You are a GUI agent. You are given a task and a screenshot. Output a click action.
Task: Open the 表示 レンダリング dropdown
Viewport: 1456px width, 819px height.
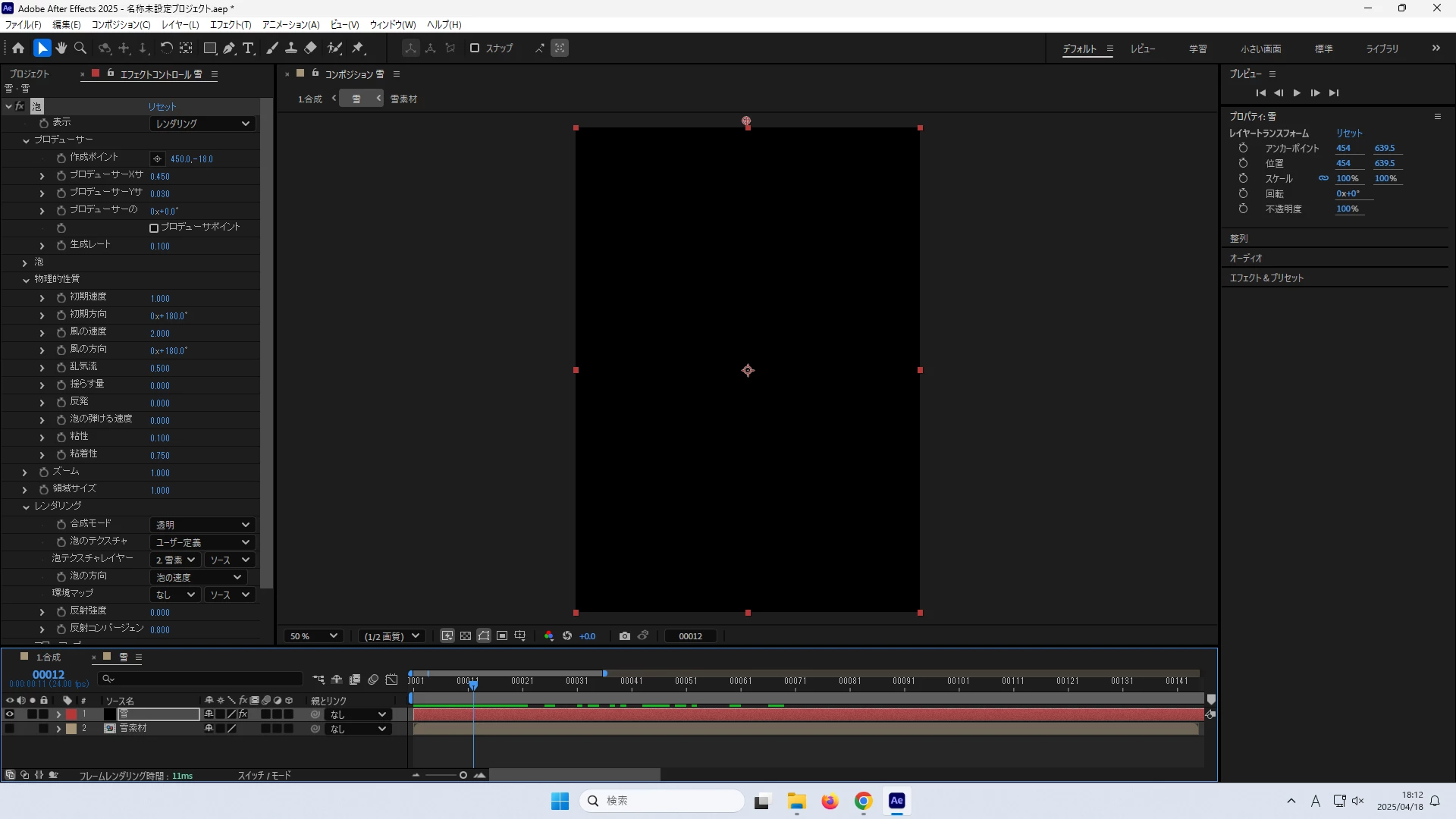click(x=202, y=124)
